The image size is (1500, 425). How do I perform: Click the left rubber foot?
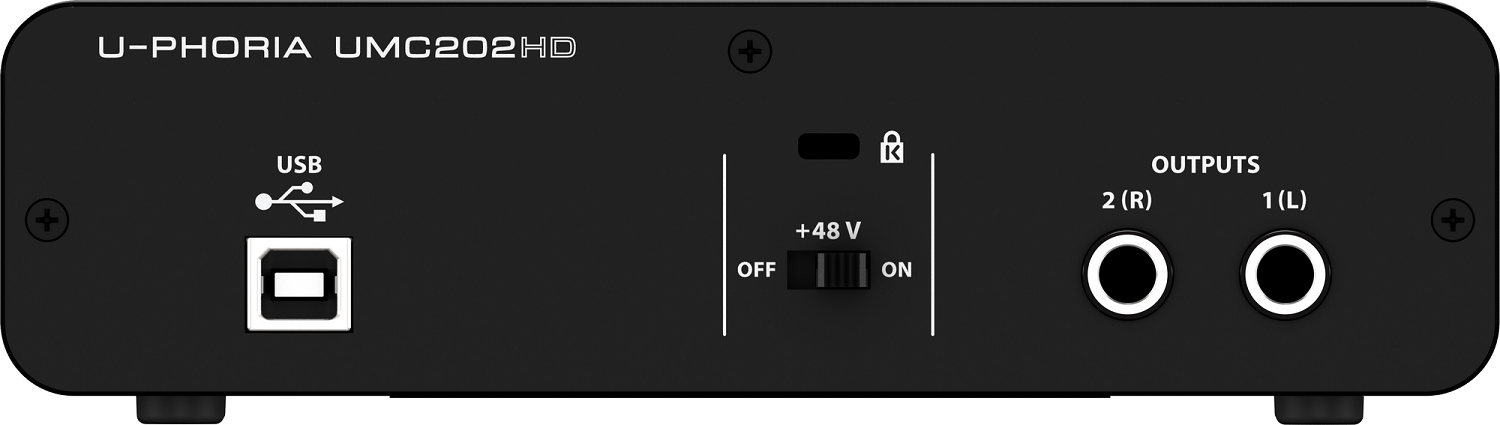click(181, 407)
